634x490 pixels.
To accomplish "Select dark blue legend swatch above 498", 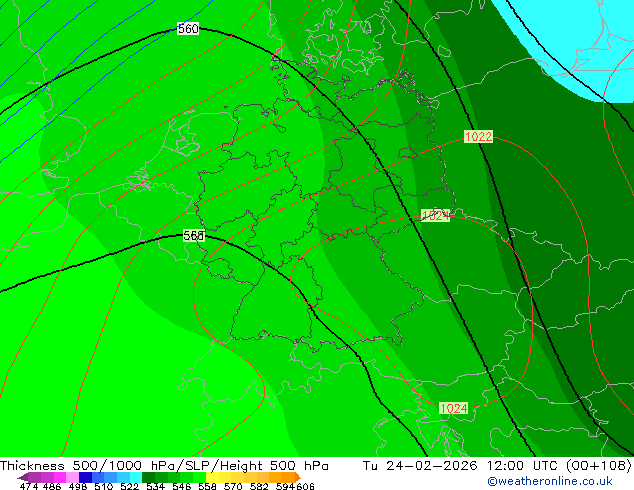I will pos(85,477).
